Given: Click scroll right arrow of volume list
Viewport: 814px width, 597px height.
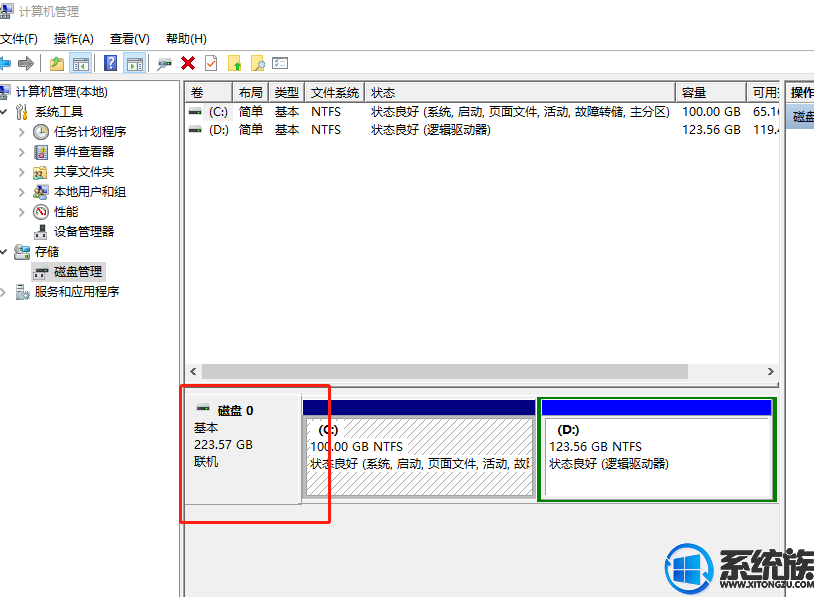Looking at the screenshot, I should point(771,372).
